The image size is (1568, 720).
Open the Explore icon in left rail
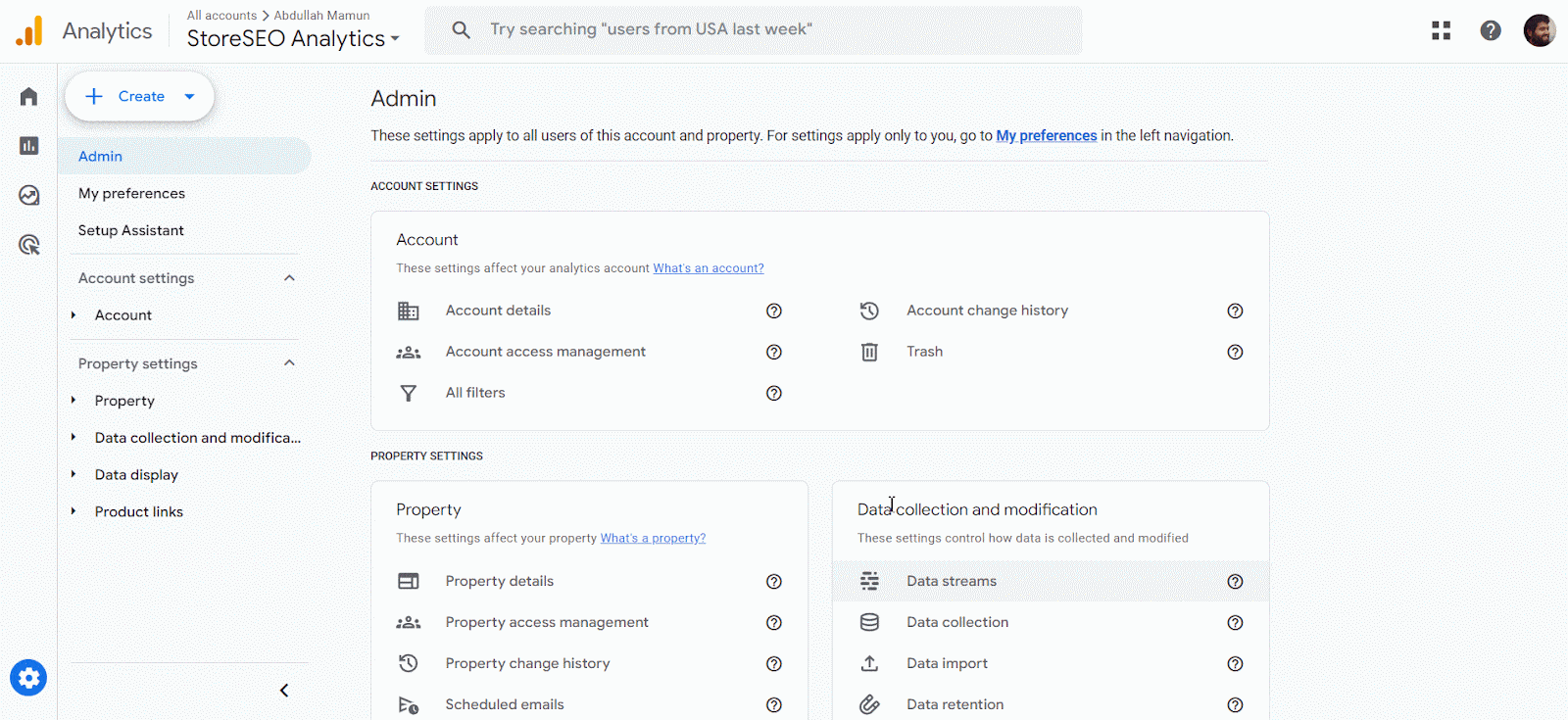coord(29,195)
